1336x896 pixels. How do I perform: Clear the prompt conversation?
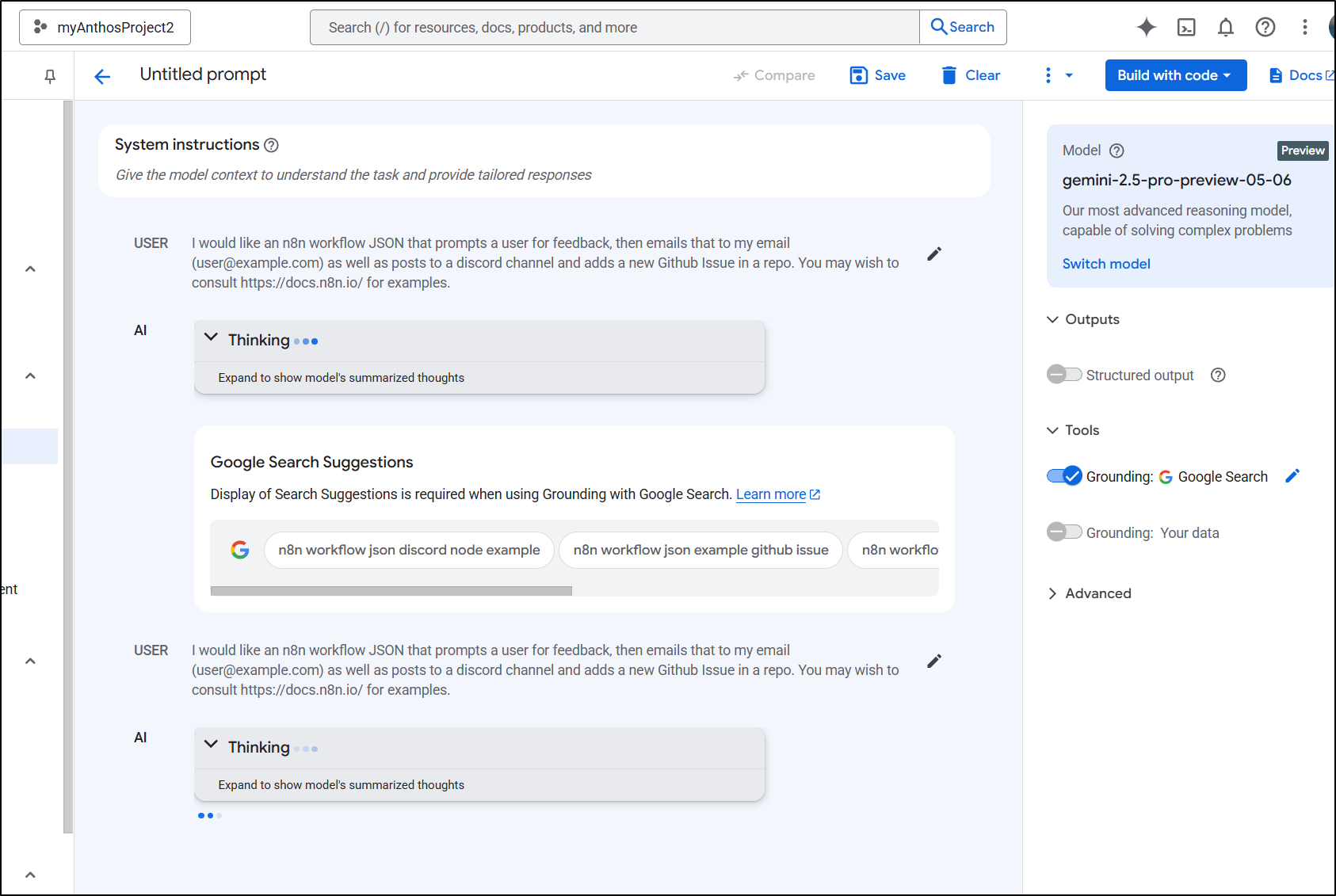(971, 75)
